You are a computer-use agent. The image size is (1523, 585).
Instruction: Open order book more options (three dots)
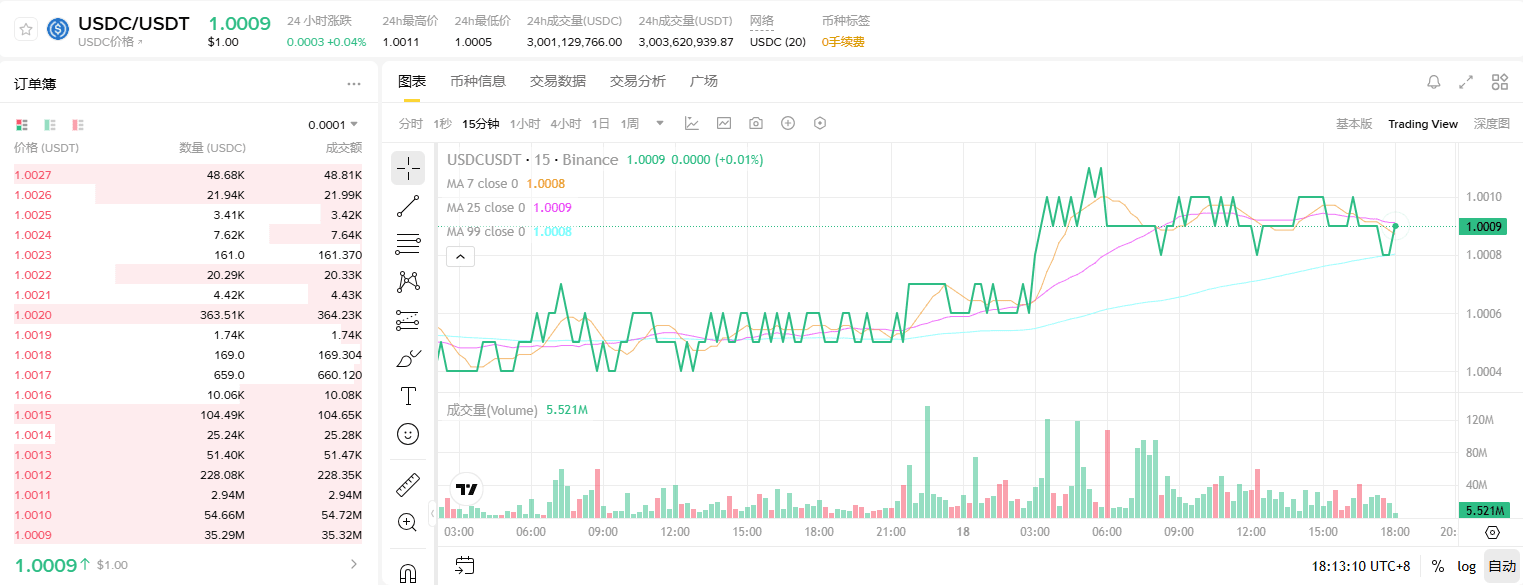pyautogui.click(x=354, y=84)
